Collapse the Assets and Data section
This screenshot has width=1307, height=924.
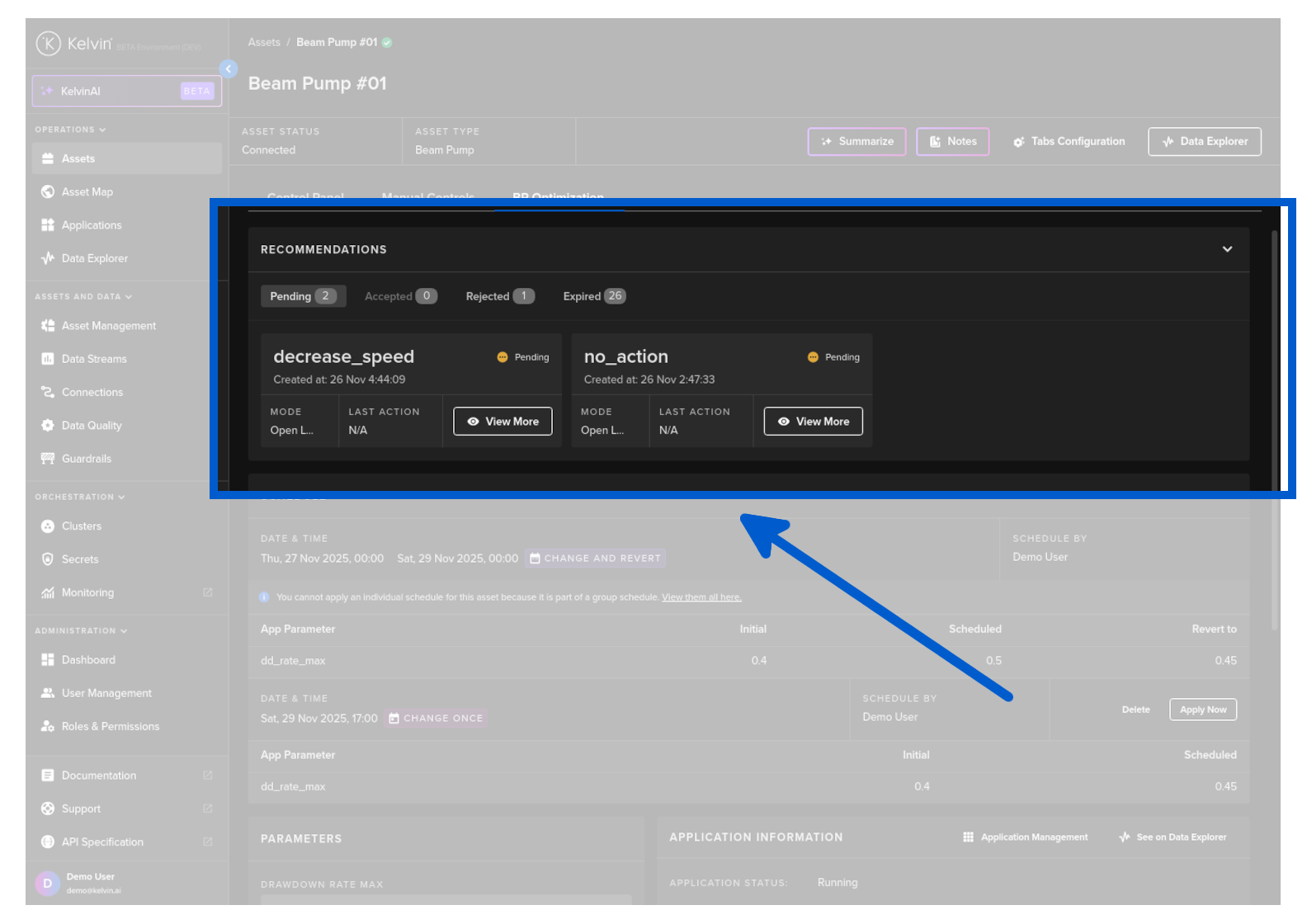[83, 296]
